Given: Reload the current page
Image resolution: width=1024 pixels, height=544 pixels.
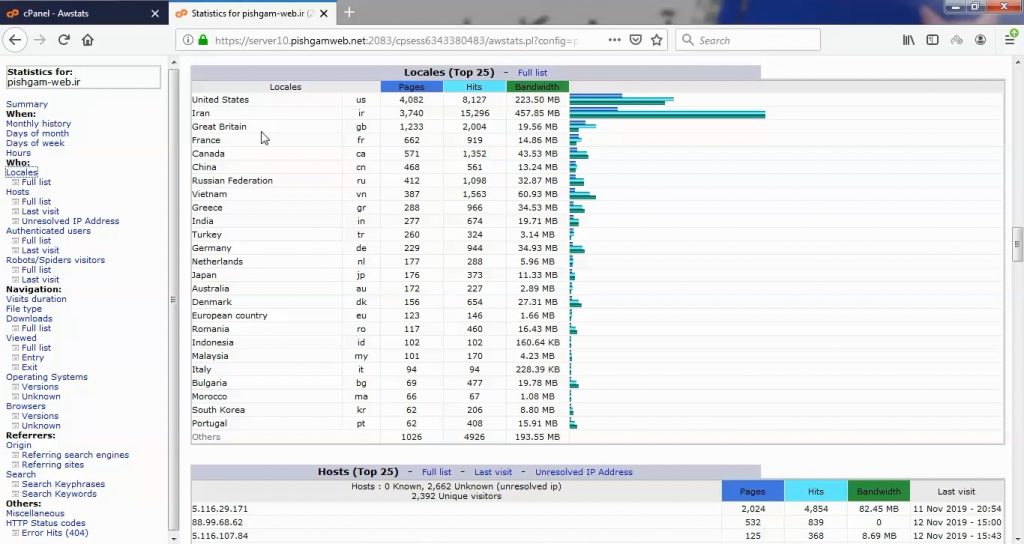Looking at the screenshot, I should [64, 40].
